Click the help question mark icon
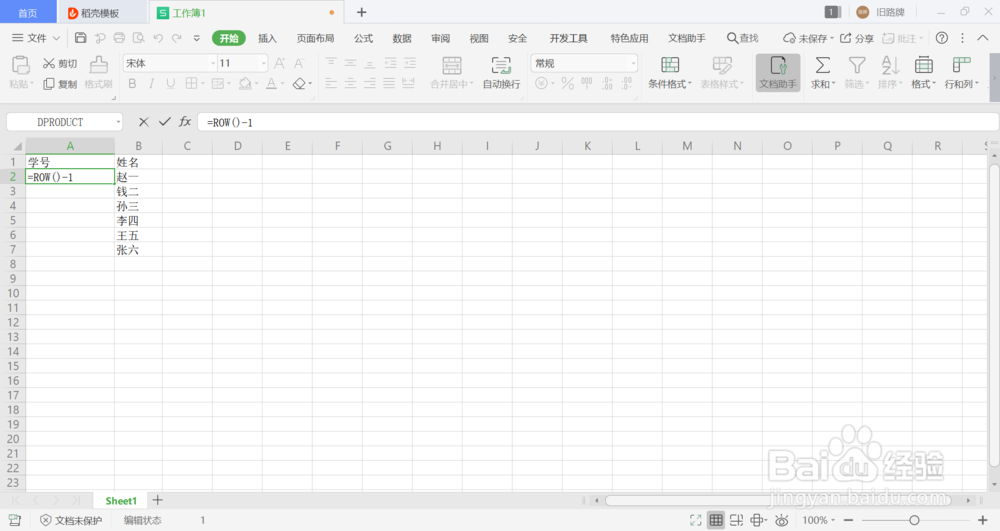The width and height of the screenshot is (1000, 531). 941,38
